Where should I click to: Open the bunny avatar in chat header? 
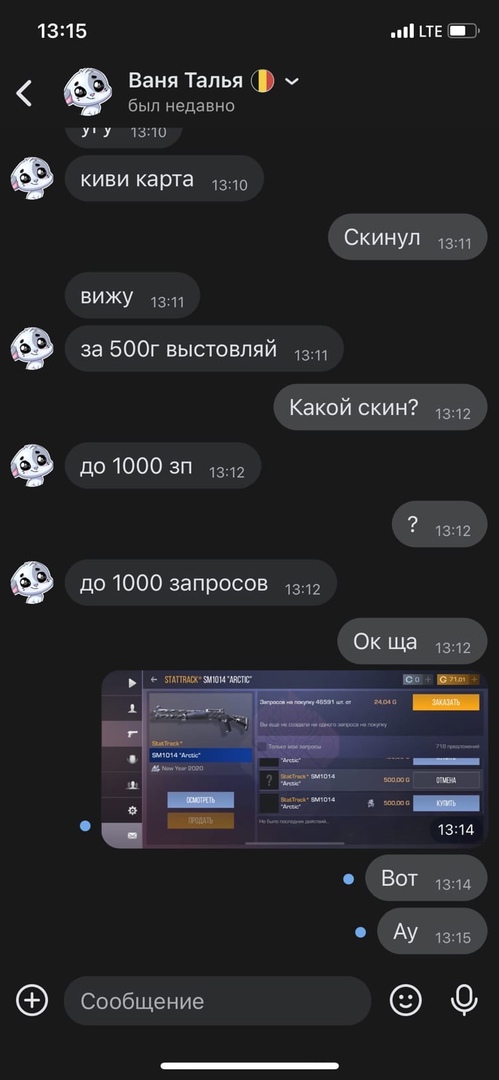88,92
